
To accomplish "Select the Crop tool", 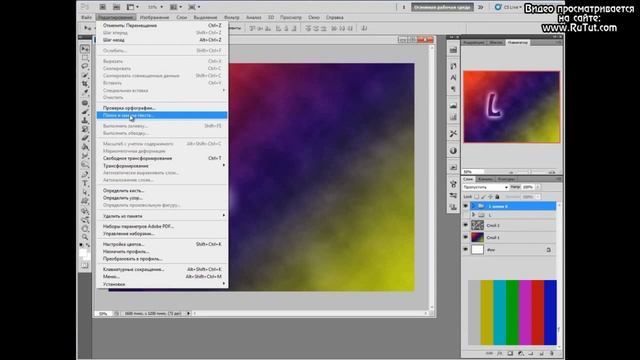I will coord(85,84).
